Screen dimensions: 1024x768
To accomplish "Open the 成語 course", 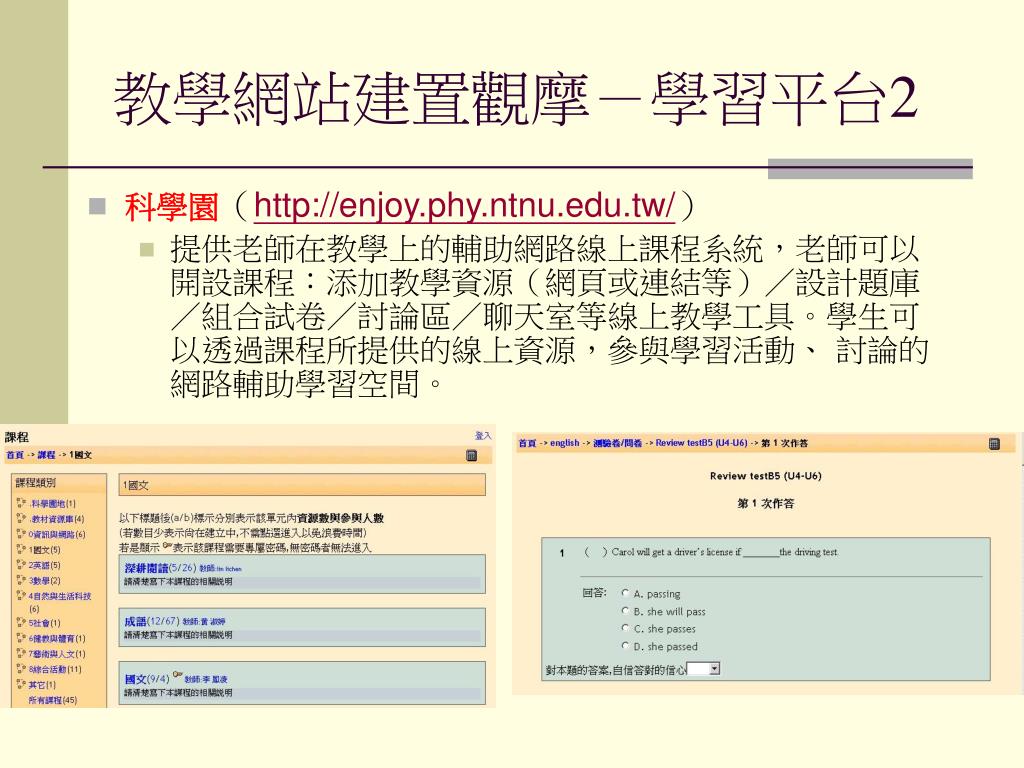I will [x=135, y=621].
